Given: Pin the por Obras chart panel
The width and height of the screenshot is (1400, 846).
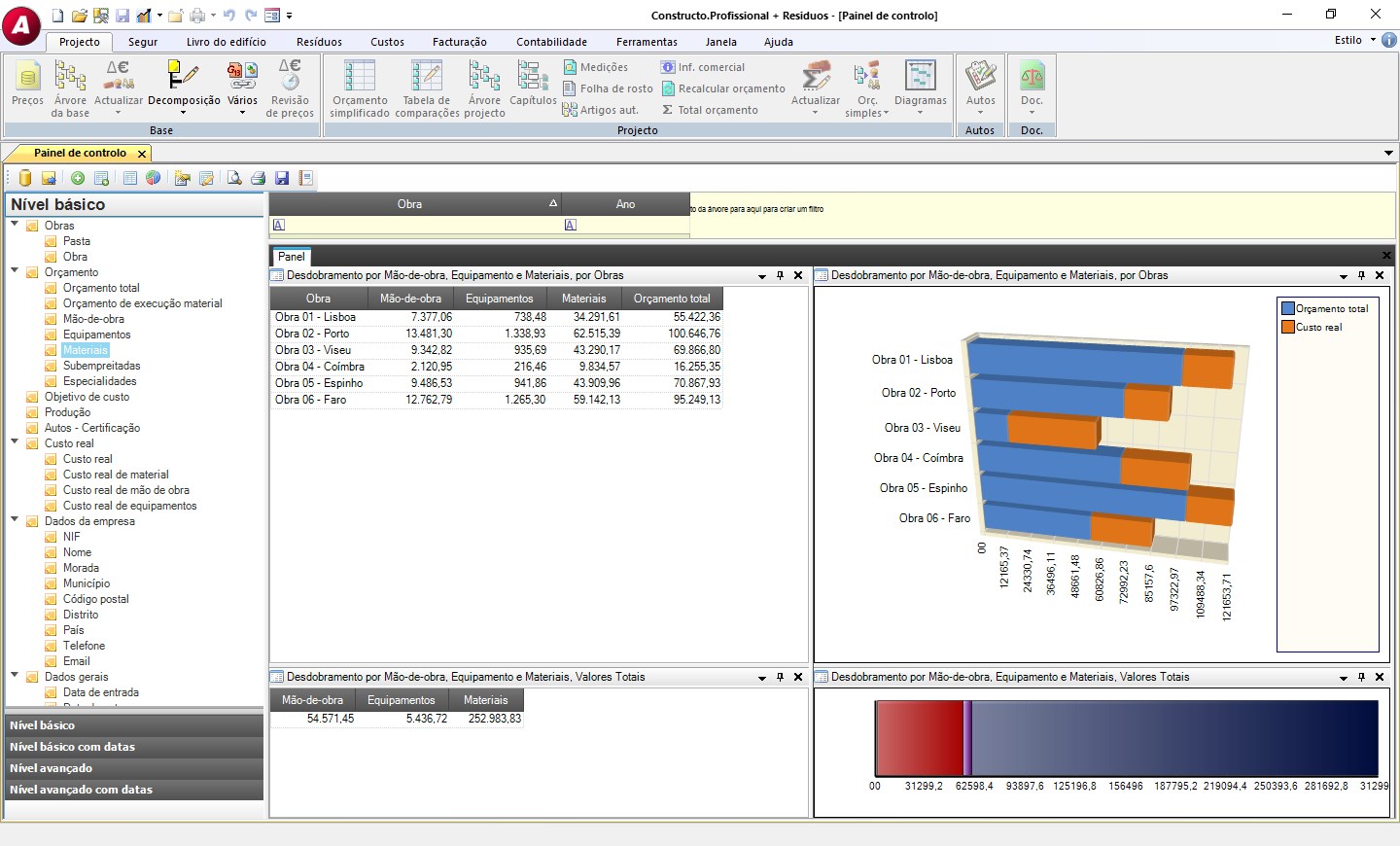Looking at the screenshot, I should click(x=1361, y=276).
